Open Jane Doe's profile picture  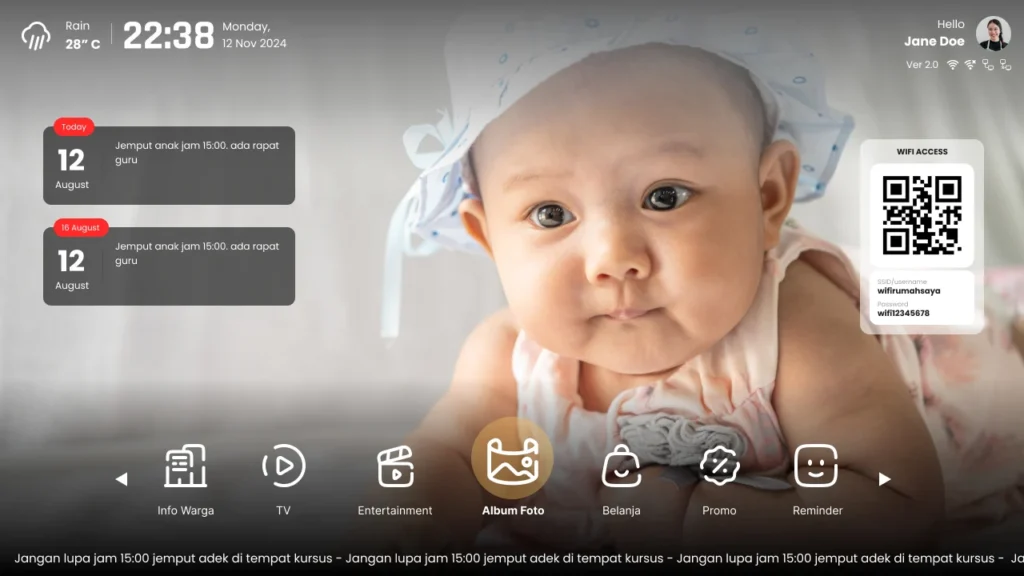tap(993, 34)
